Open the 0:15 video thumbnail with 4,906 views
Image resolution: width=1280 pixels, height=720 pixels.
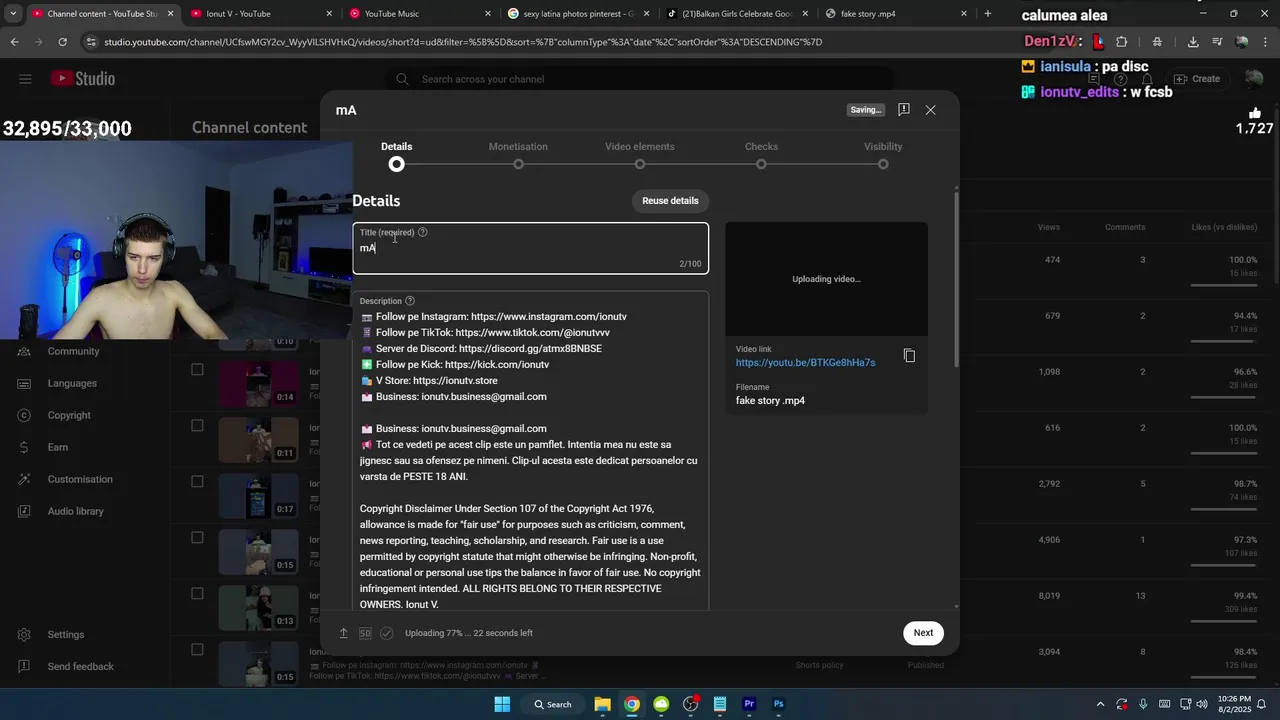pyautogui.click(x=258, y=551)
